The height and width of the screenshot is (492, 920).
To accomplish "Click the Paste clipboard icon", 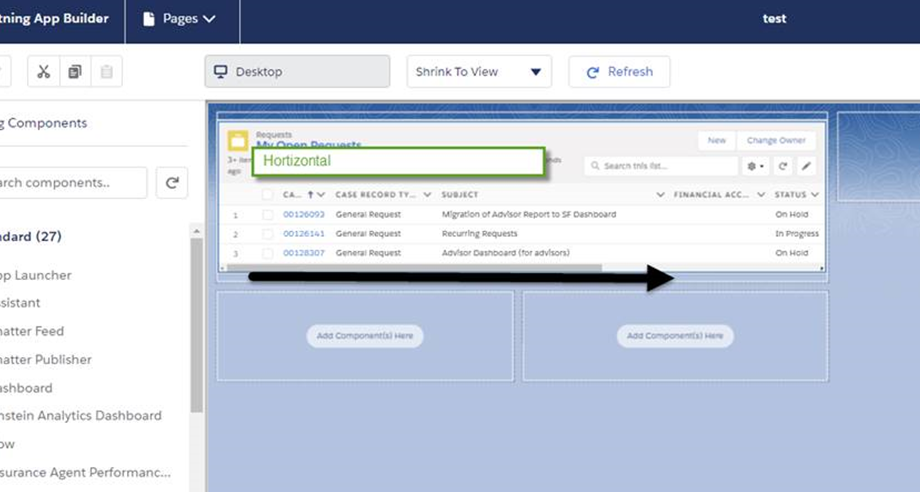I will pyautogui.click(x=106, y=72).
